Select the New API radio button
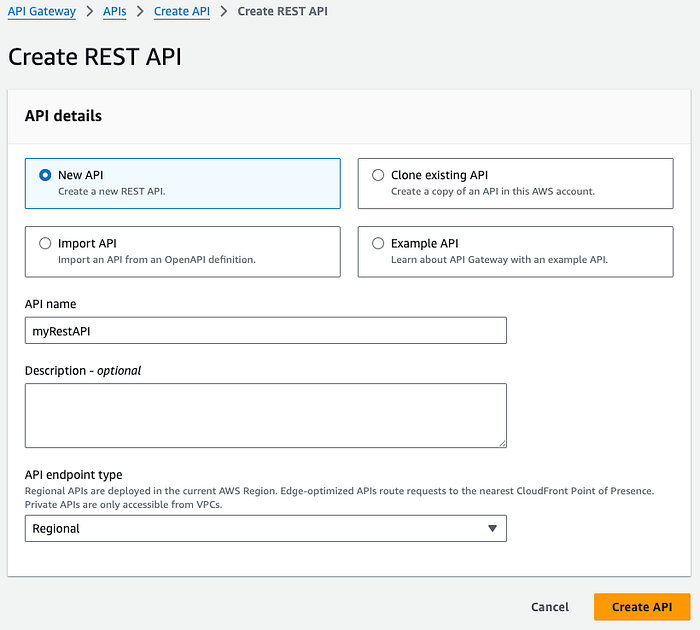The height and width of the screenshot is (630, 700). (45, 175)
